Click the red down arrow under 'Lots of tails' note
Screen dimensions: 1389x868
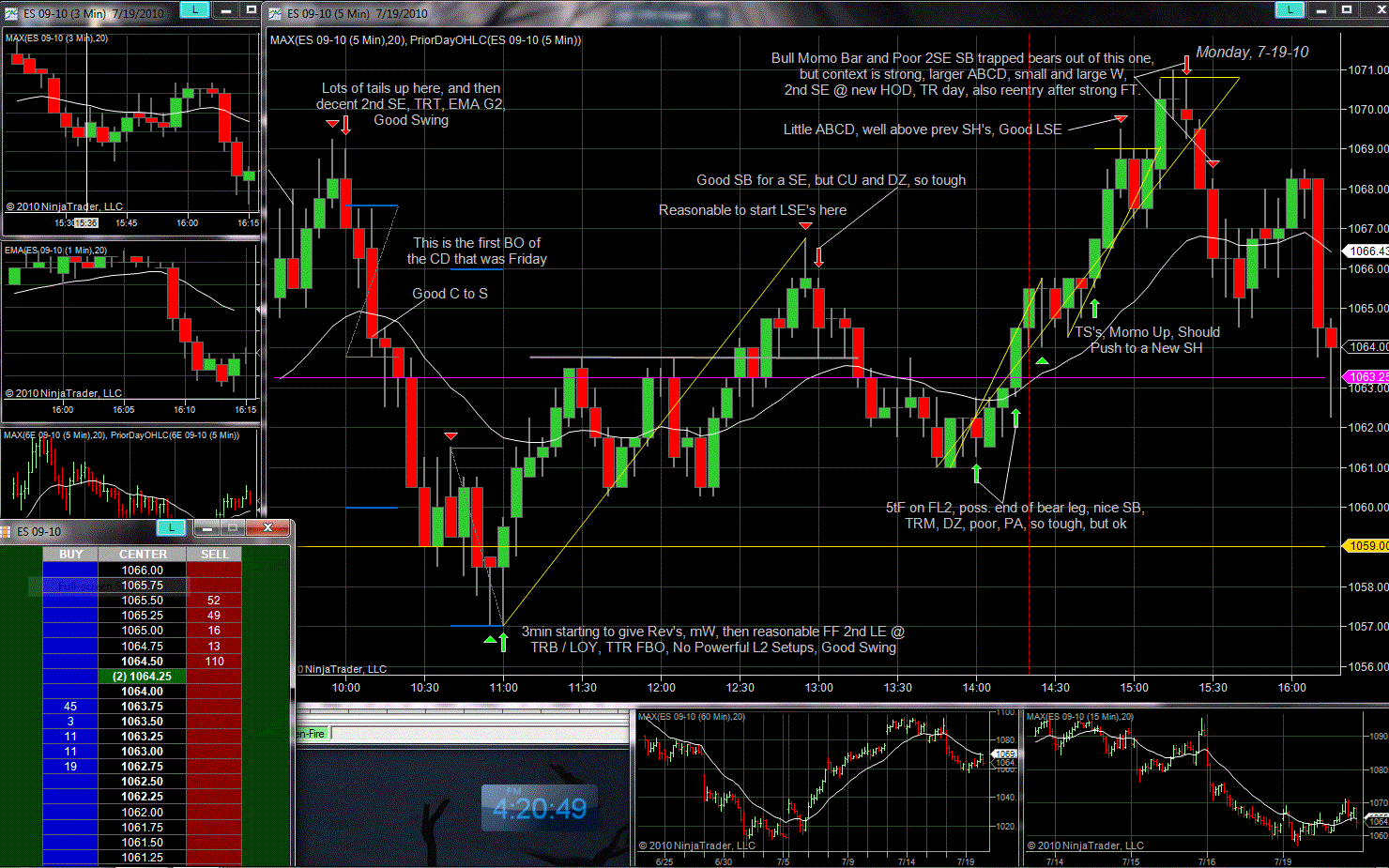click(x=345, y=125)
